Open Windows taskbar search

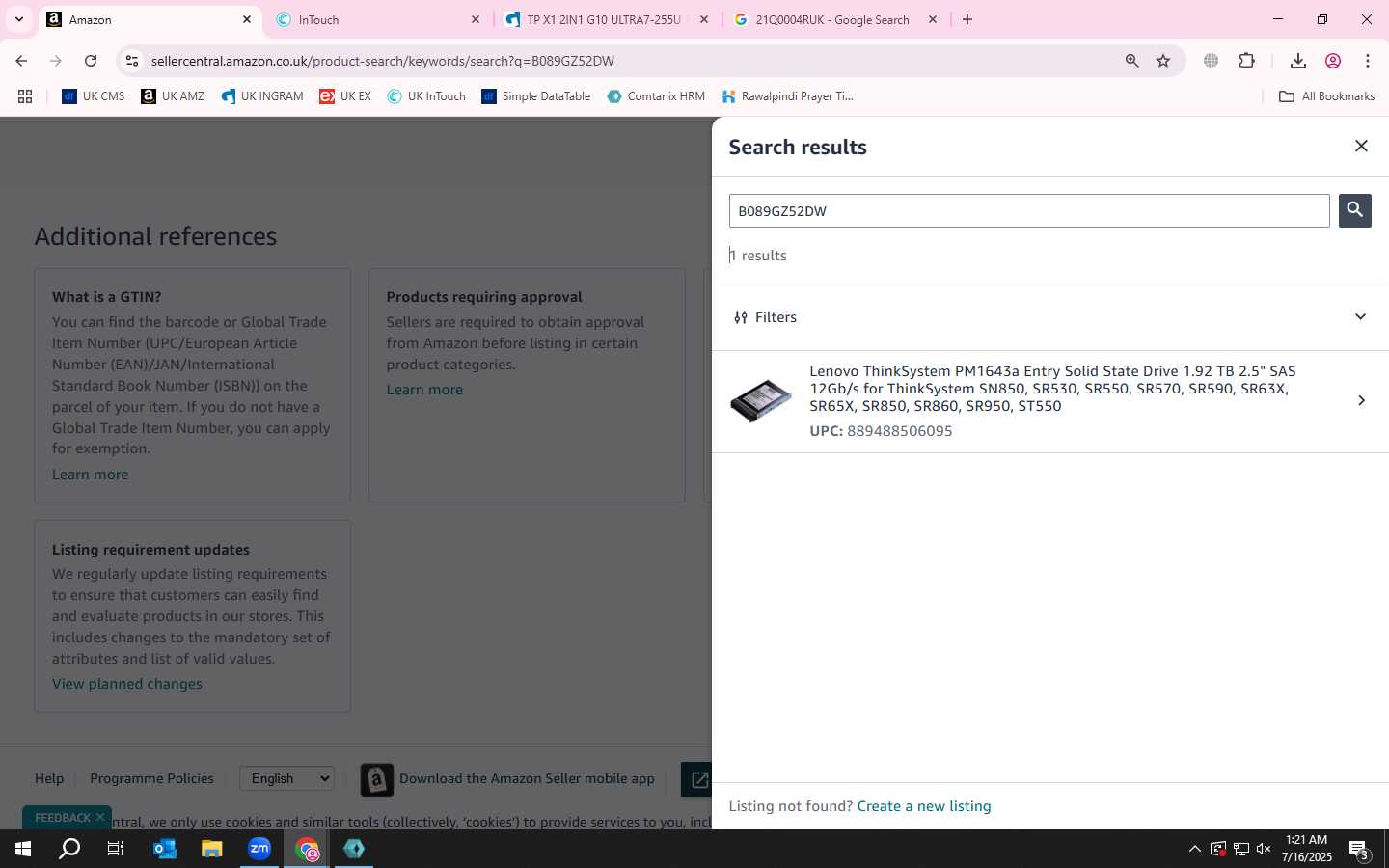tap(69, 849)
